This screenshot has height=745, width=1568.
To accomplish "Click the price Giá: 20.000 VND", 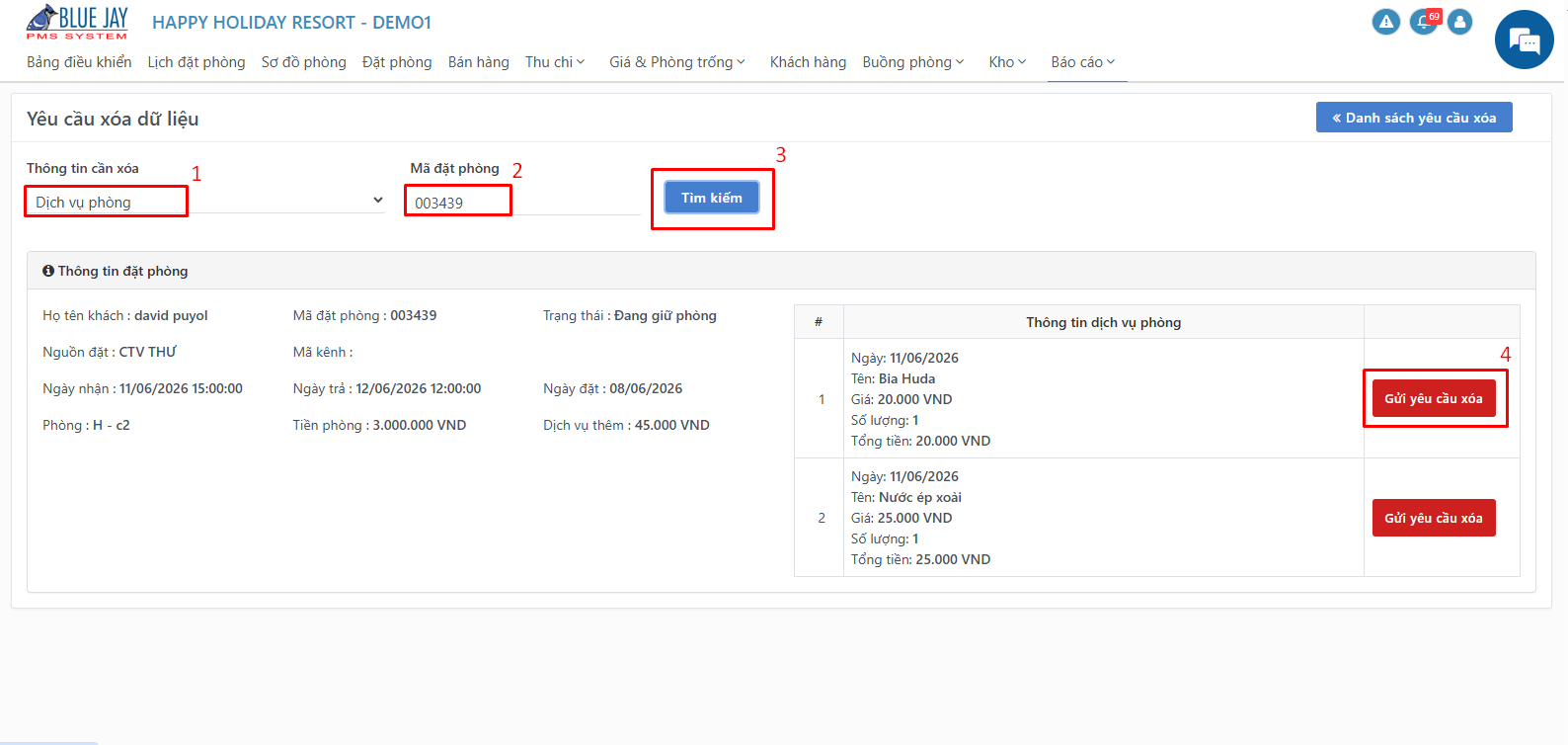I will (x=902, y=399).
